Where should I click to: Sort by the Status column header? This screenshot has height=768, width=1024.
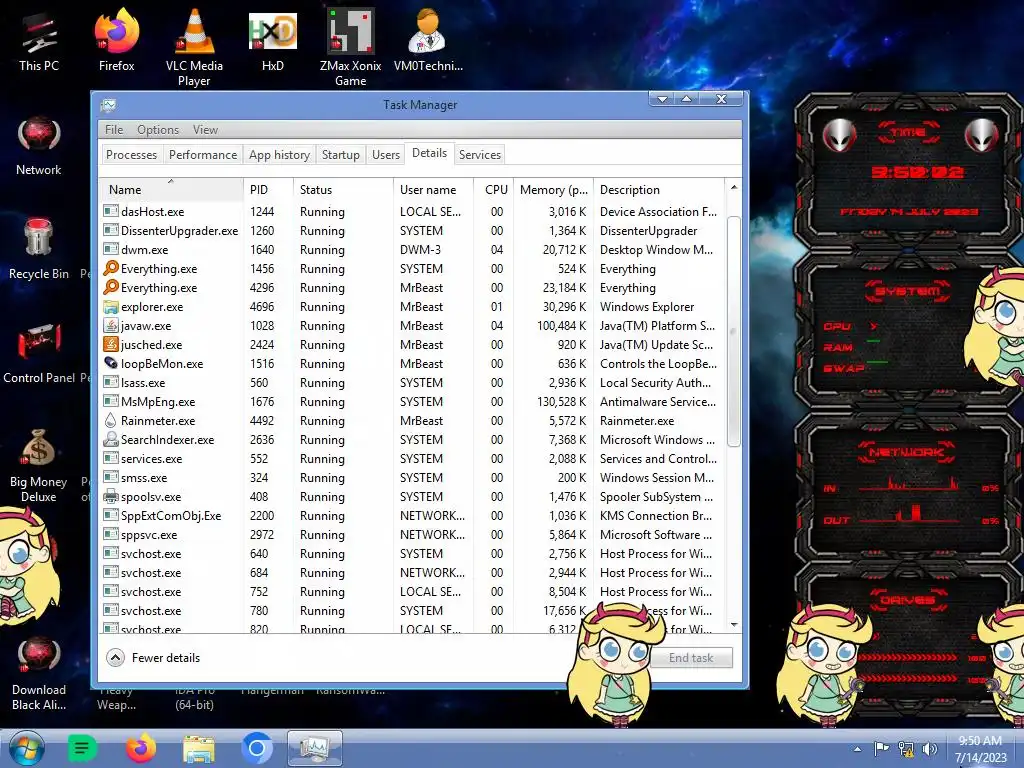[344, 189]
